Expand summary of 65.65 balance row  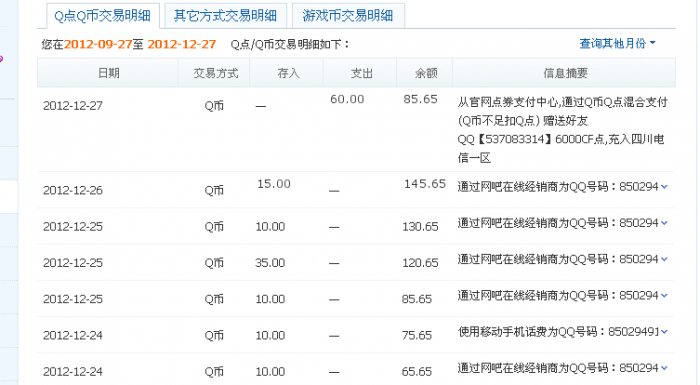pyautogui.click(x=664, y=368)
